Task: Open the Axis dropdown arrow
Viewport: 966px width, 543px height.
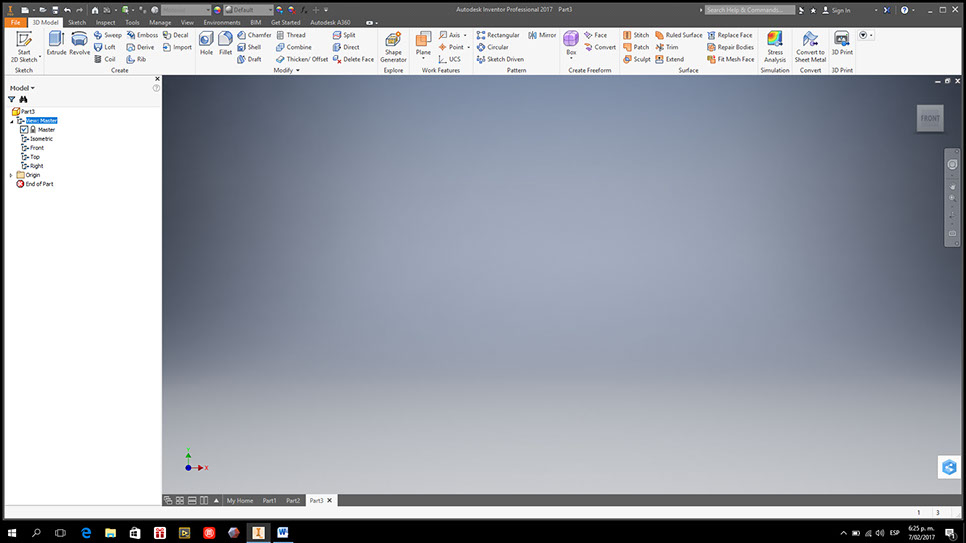Action: click(465, 35)
